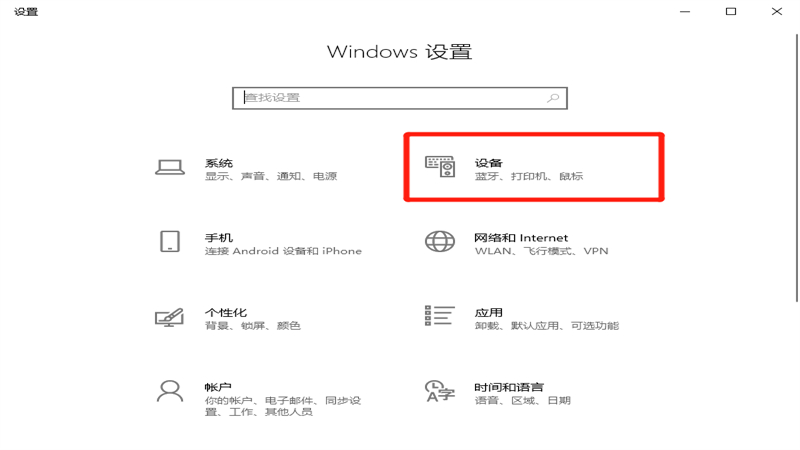800x450 pixels.
Task: Click the text 卸载、默认应用、可选功能
Action: (546, 326)
